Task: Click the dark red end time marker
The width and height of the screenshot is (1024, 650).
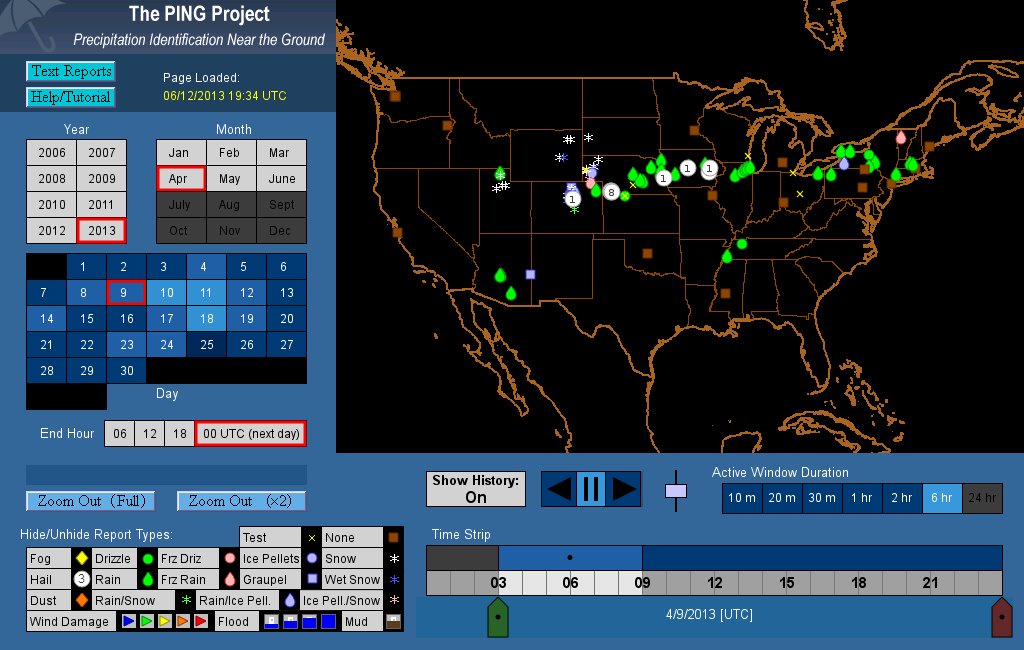Action: (1001, 617)
